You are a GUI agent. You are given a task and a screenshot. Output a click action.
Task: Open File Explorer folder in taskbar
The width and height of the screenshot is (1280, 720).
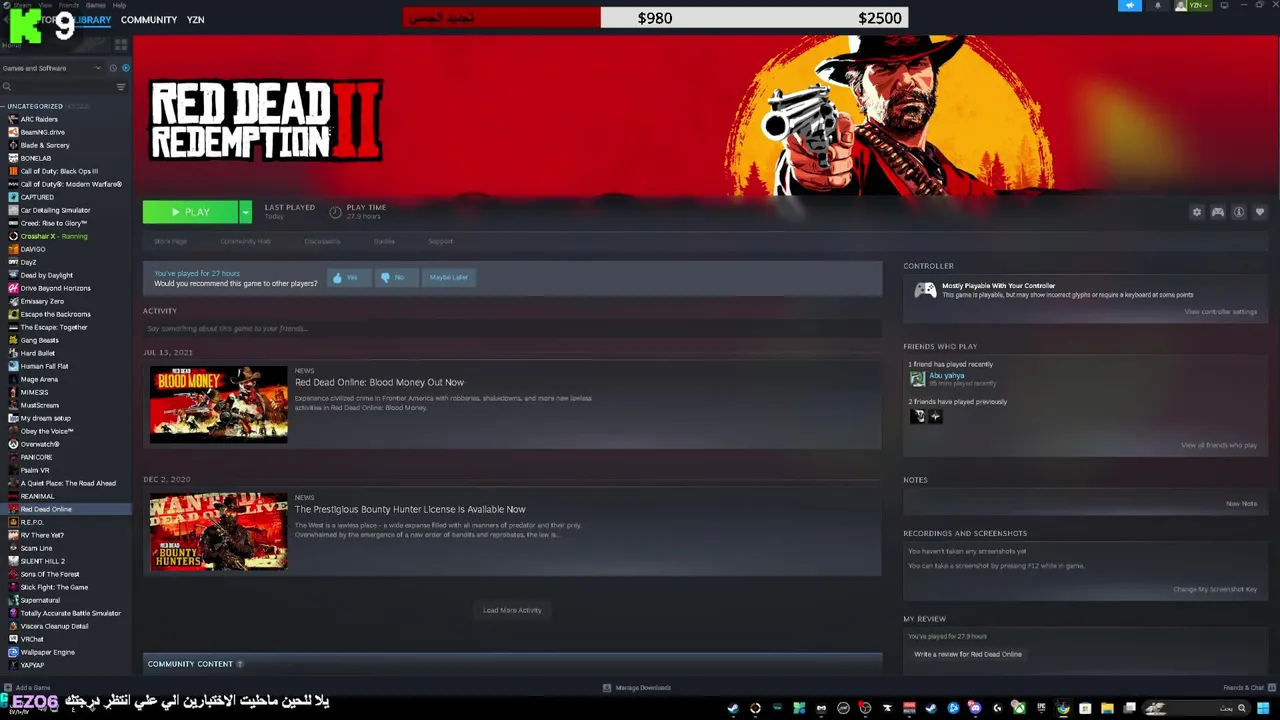[x=1107, y=708]
